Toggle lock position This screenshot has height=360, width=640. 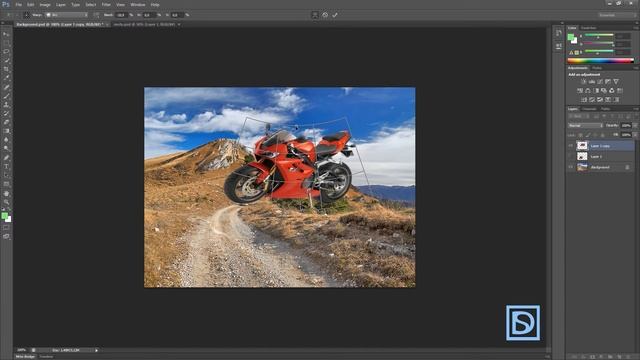596,135
